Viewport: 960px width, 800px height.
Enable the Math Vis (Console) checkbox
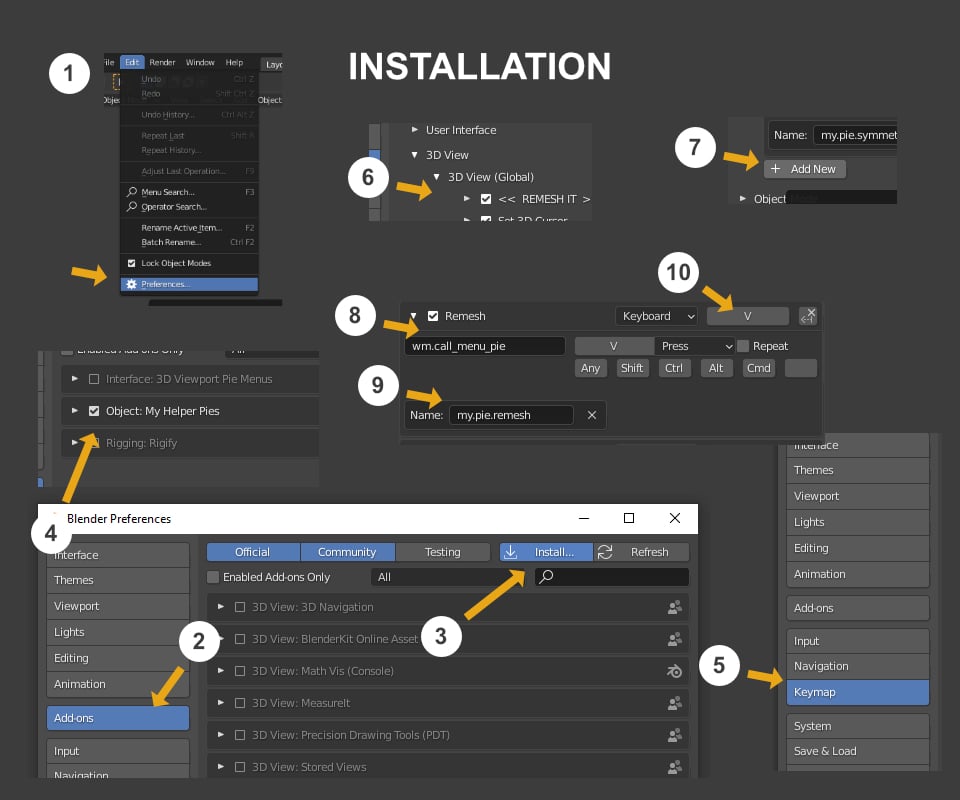[x=240, y=671]
